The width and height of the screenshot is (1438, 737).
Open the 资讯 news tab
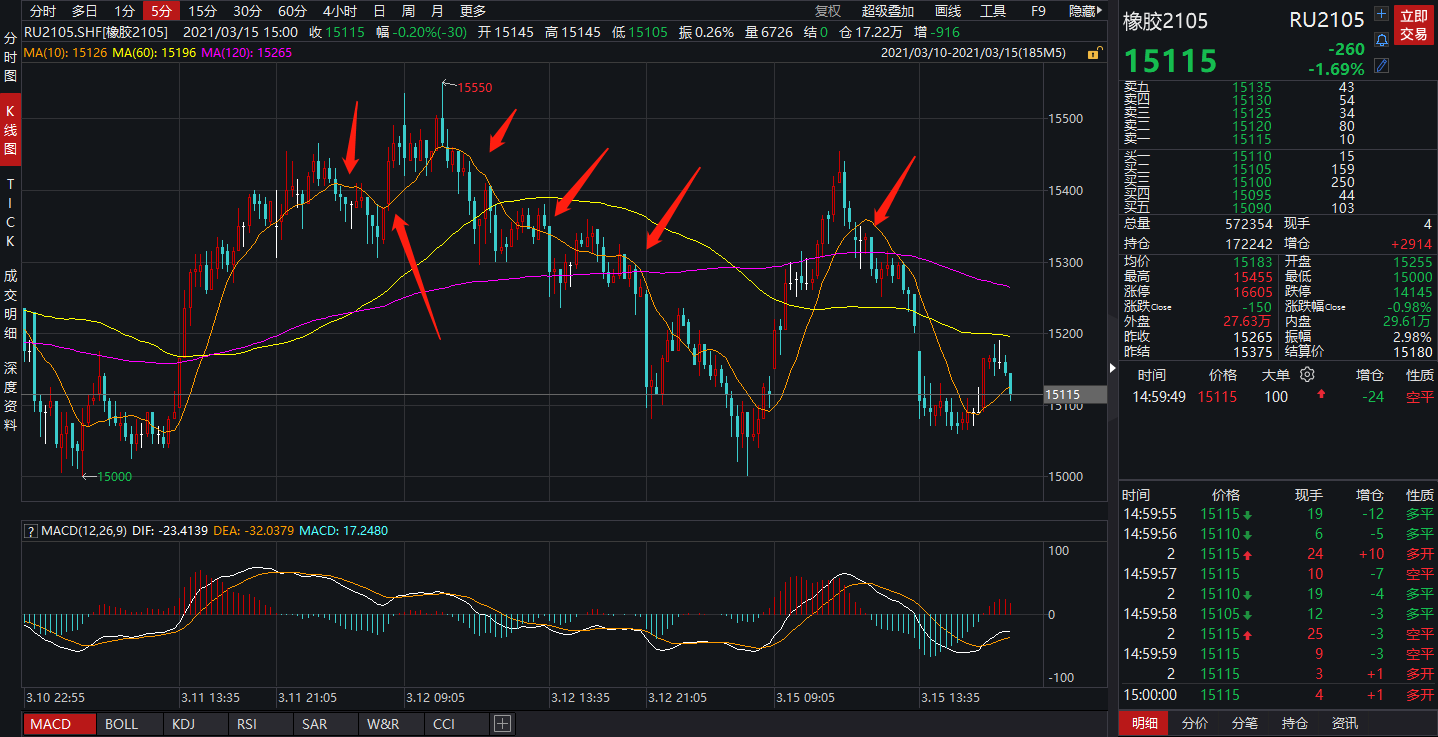point(1345,723)
